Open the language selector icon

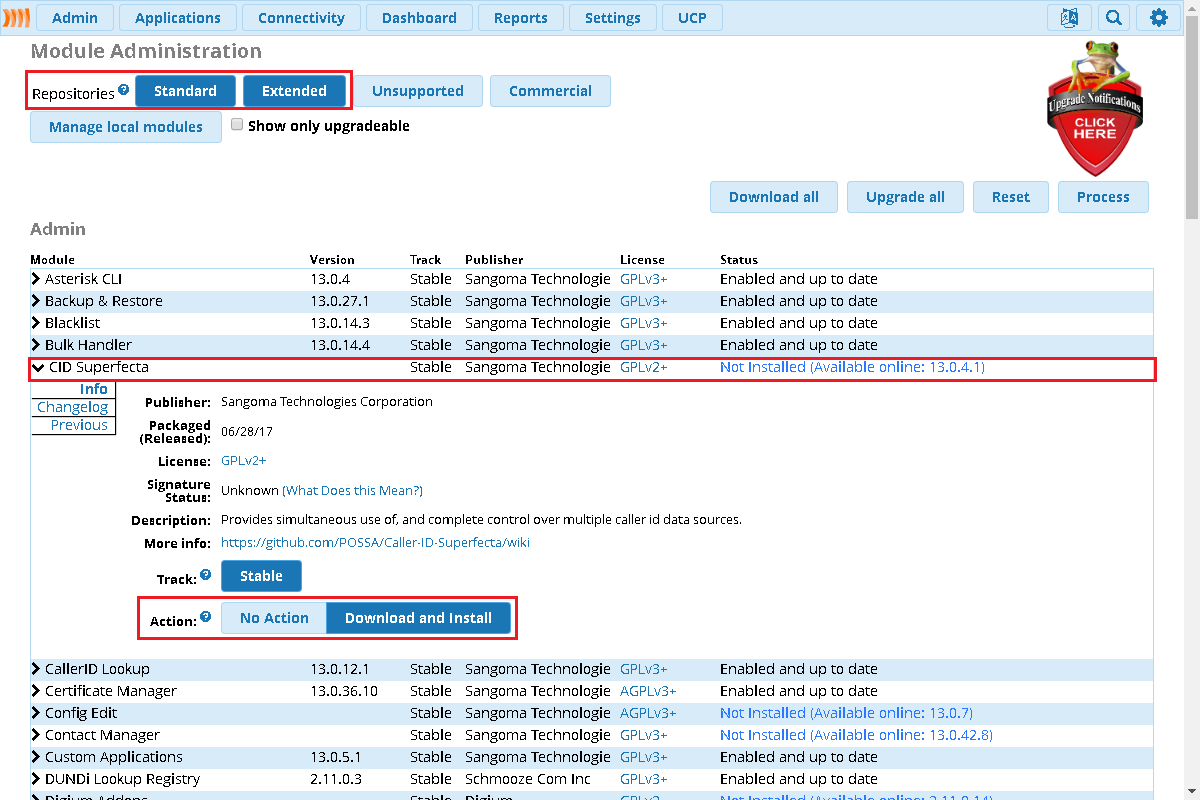click(1069, 18)
